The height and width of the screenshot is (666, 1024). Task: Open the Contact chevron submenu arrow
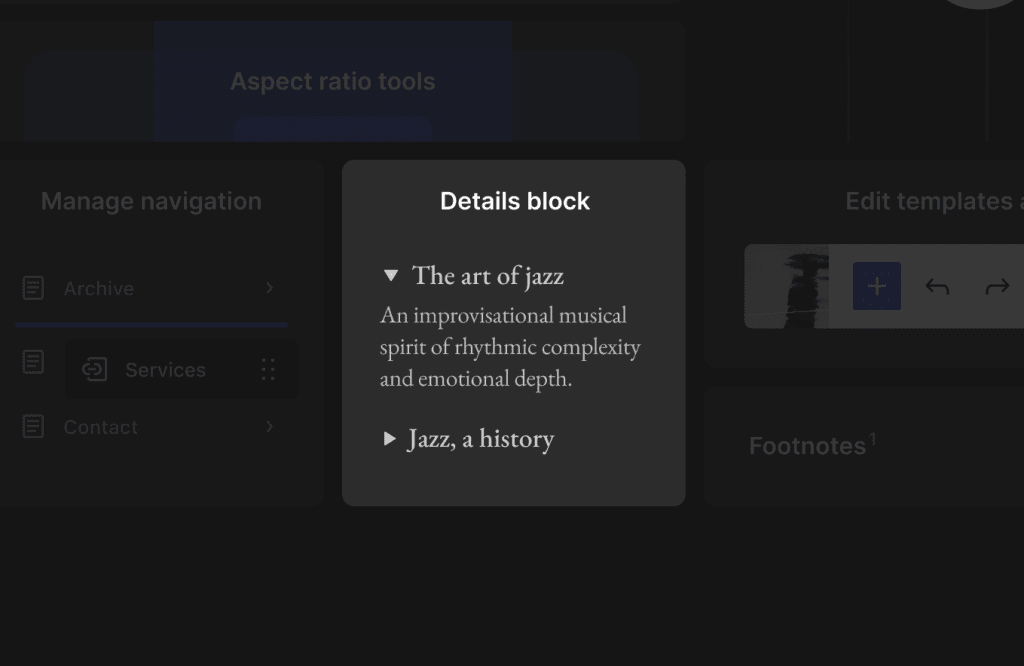coord(269,427)
